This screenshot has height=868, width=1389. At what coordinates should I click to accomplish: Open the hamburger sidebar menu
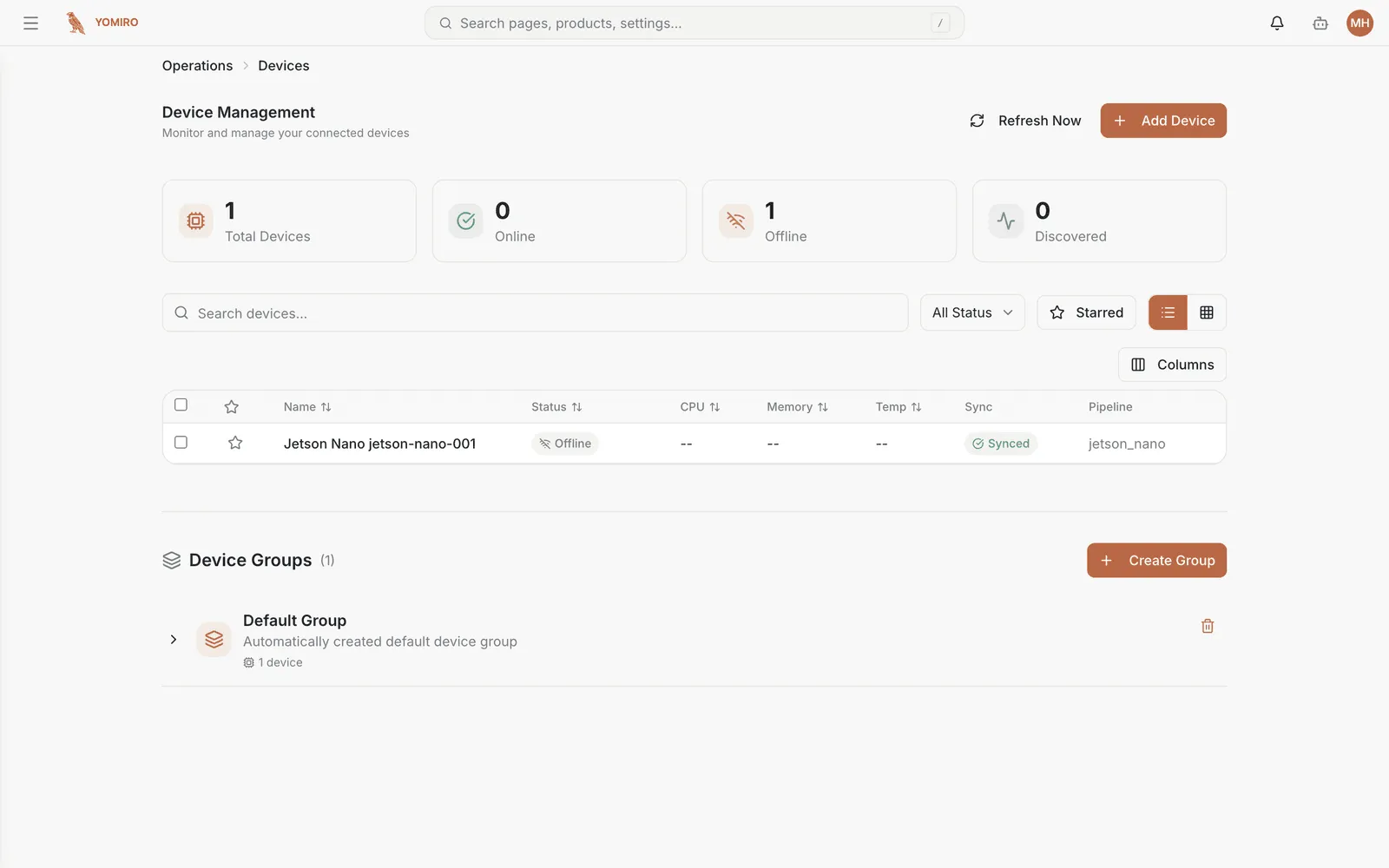[x=30, y=23]
